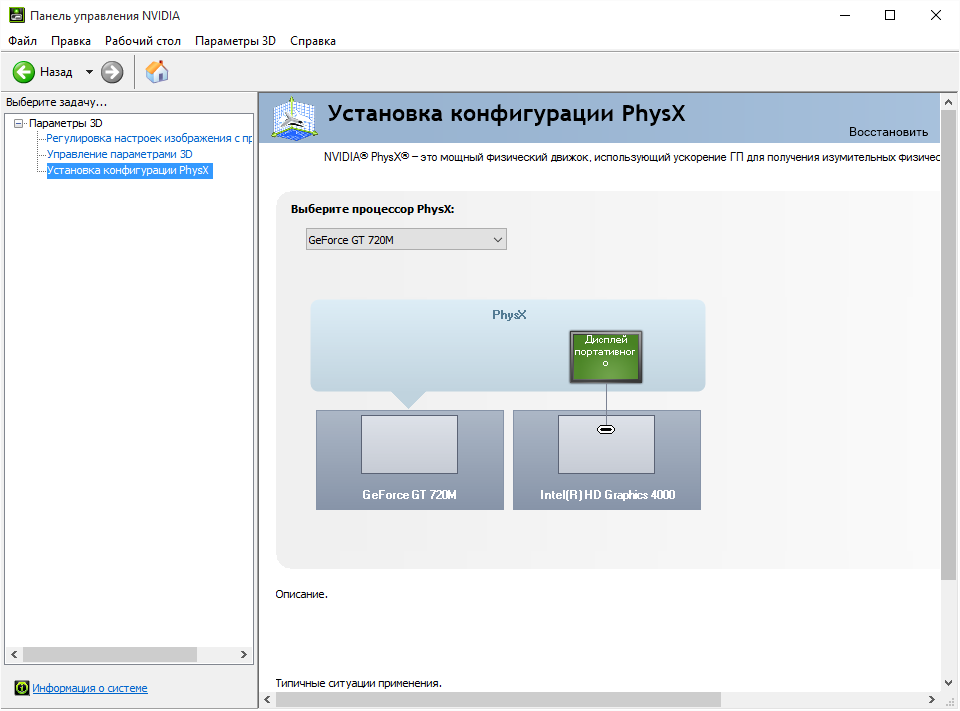Click the green laptop display icon

click(606, 356)
